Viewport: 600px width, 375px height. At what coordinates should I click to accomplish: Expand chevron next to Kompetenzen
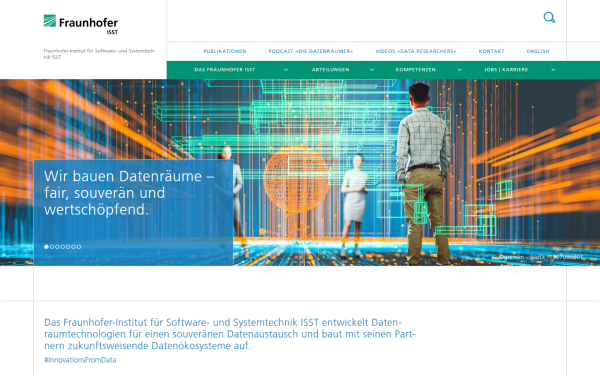[x=460, y=70]
